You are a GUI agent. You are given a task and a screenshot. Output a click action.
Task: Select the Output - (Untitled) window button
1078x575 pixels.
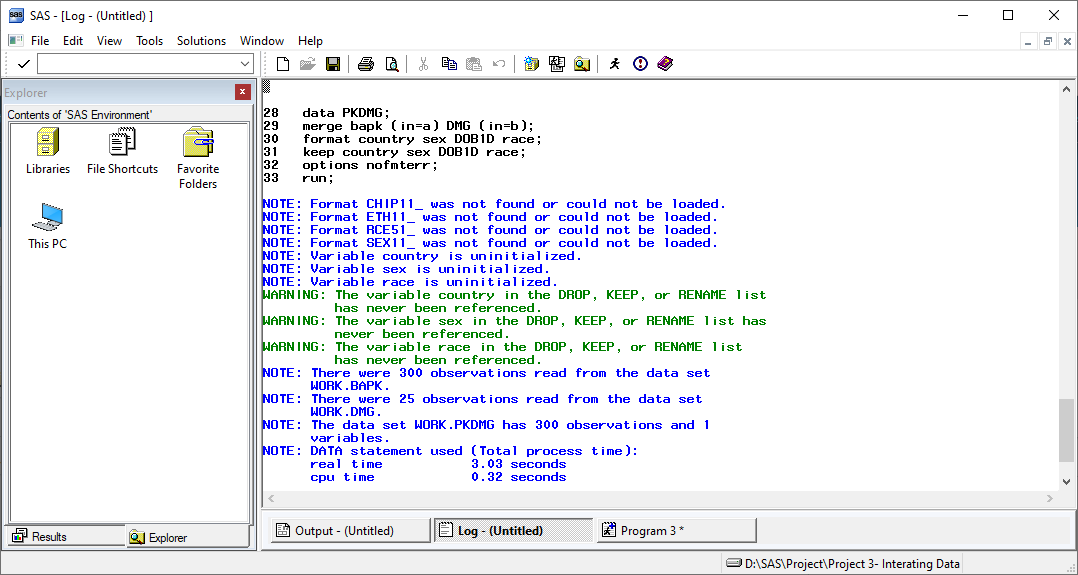(x=350, y=531)
